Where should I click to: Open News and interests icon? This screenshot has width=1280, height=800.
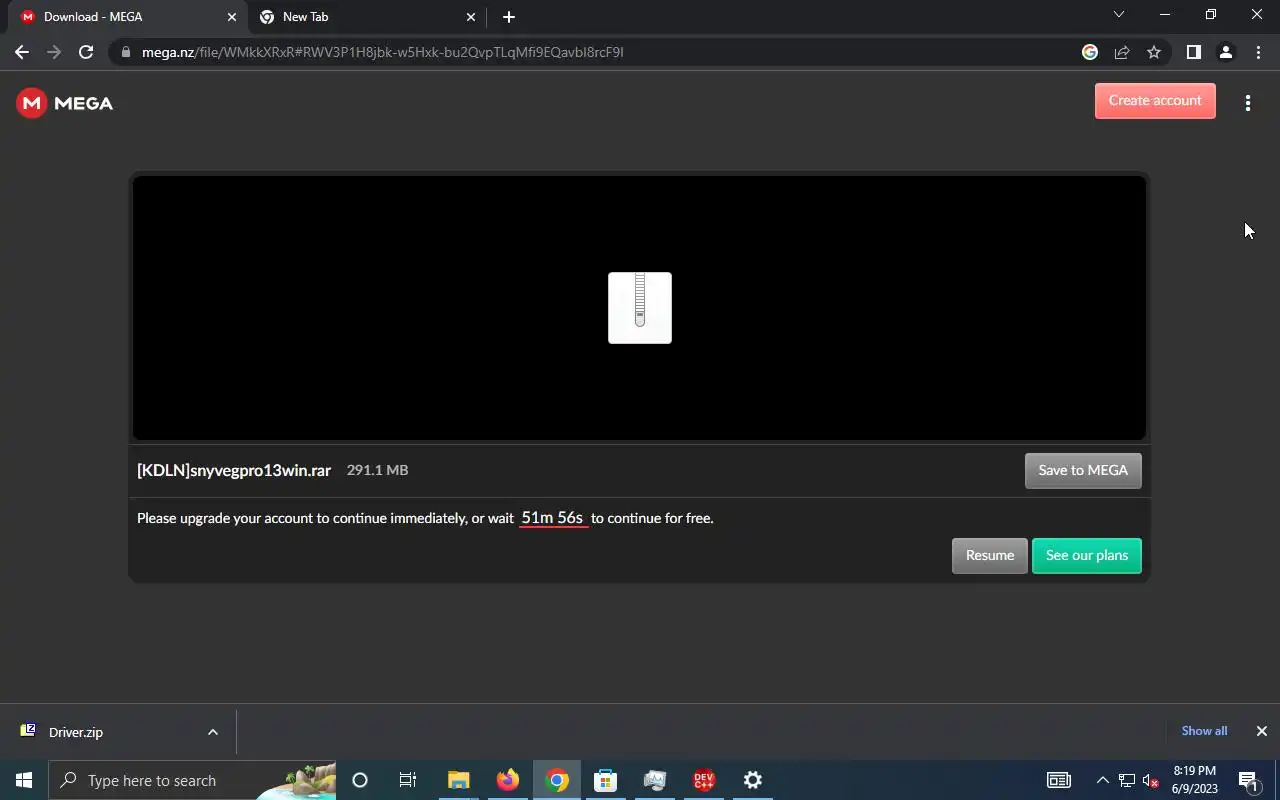(x=1058, y=780)
